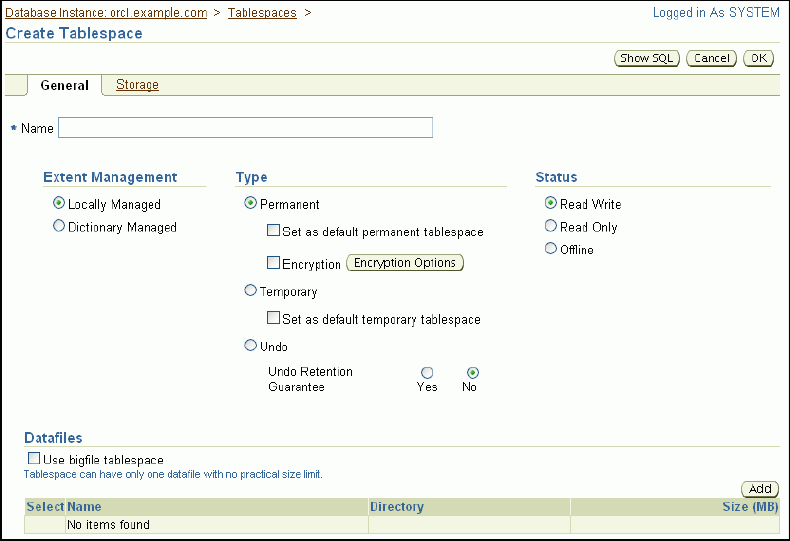Image resolution: width=790 pixels, height=541 pixels.
Task: Choose Offline status option
Action: coord(550,248)
